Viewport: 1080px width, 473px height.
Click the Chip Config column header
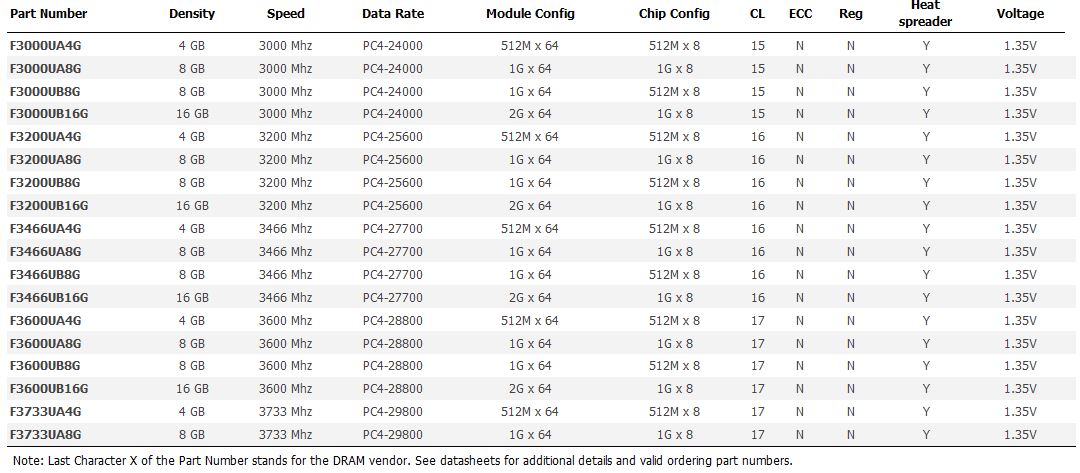(x=674, y=14)
